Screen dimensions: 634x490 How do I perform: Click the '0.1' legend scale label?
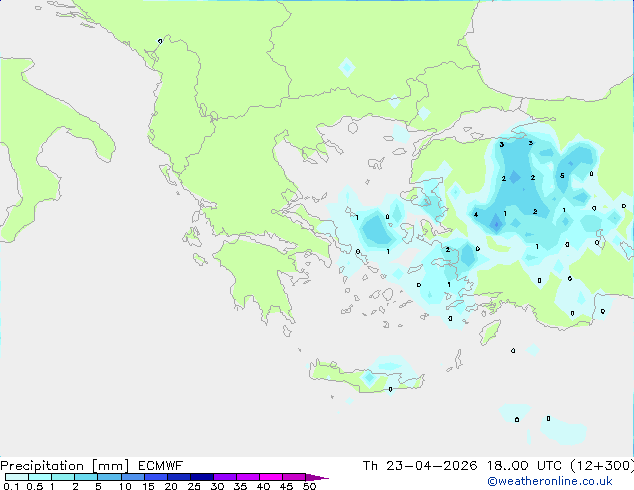coord(11,486)
